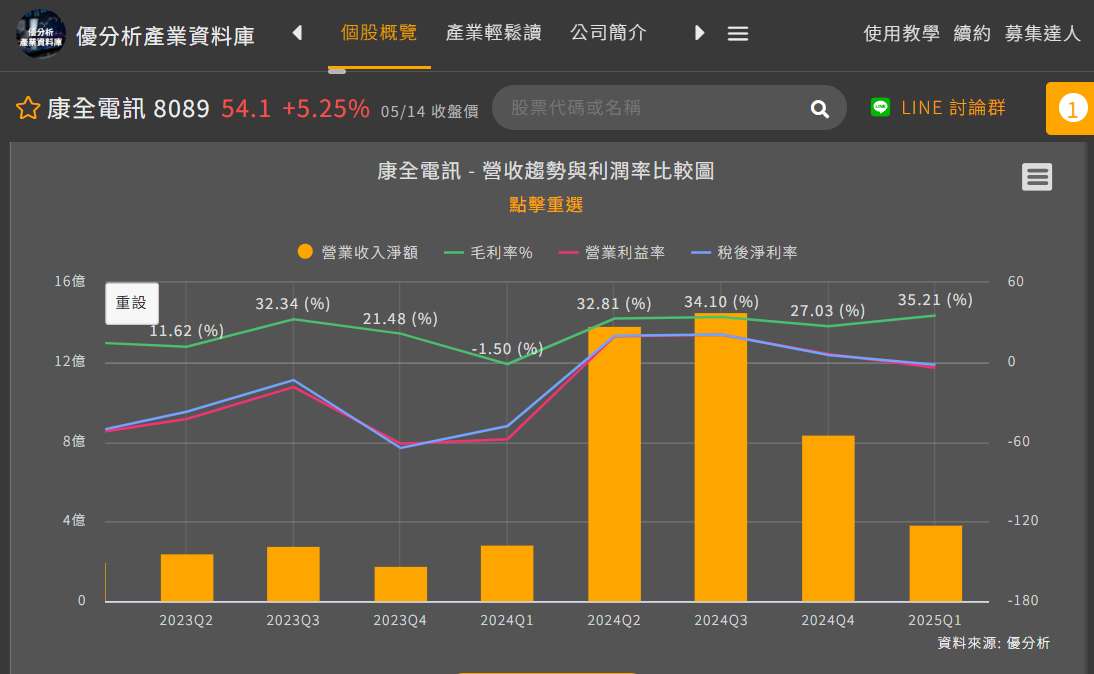
Task: Click the 2024Q3 revenue bar
Action: 721,458
